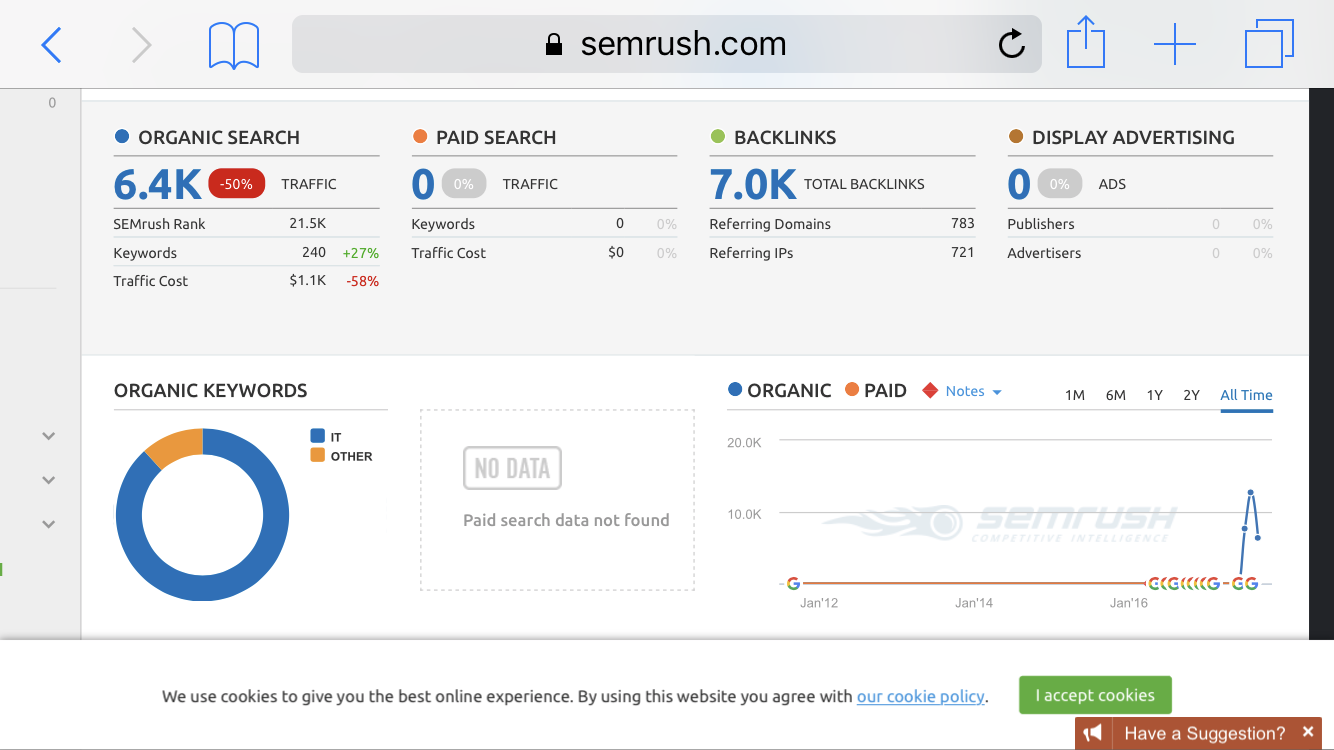The width and height of the screenshot is (1334, 750).
Task: Open the cookie policy link
Action: point(921,696)
